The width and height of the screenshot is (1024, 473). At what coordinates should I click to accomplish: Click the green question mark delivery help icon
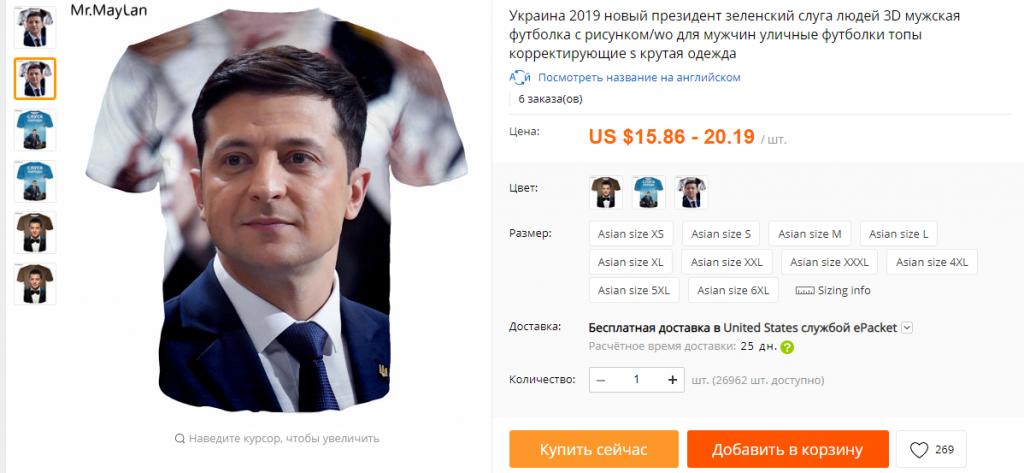(x=787, y=348)
